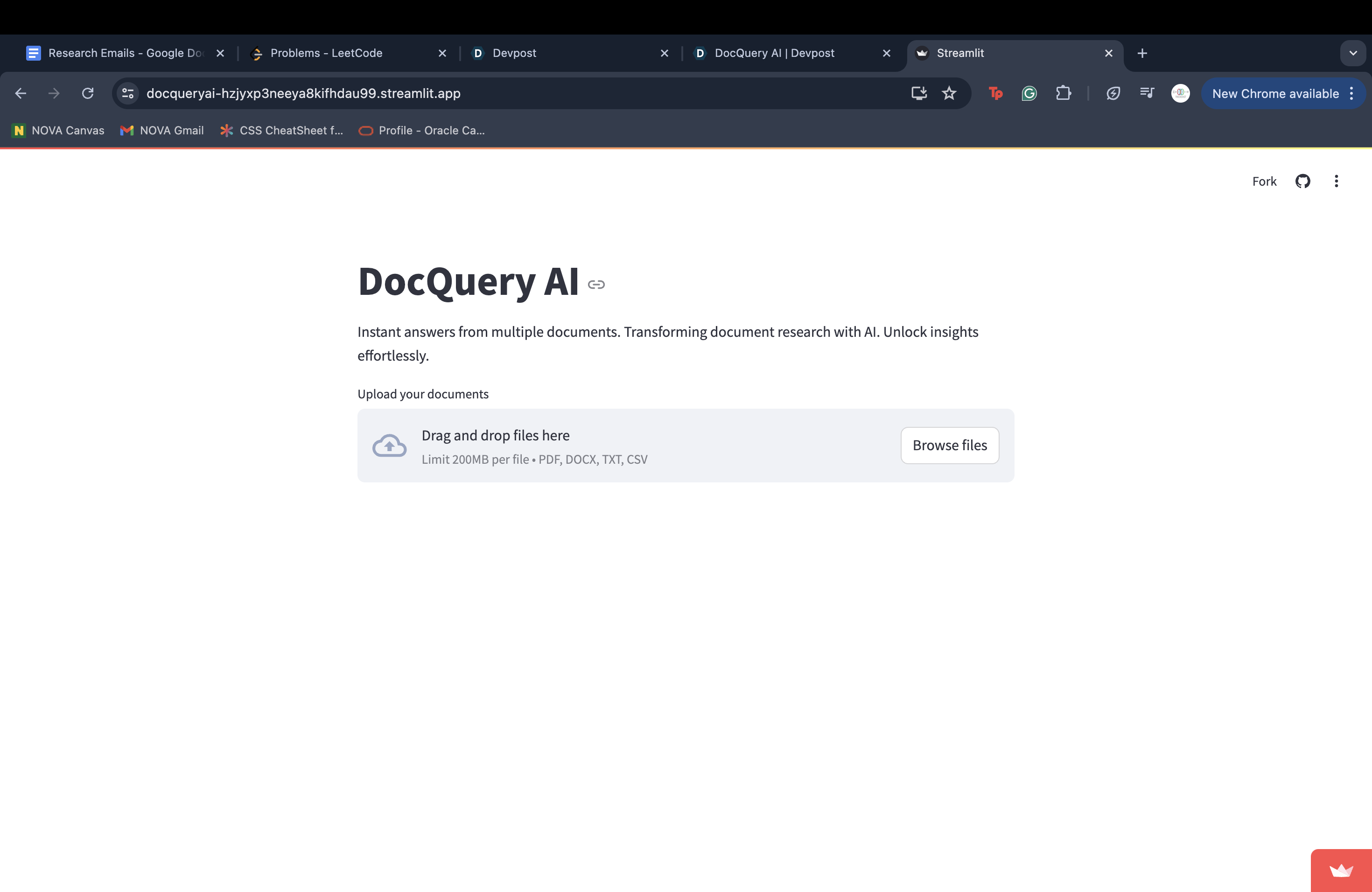Click the install app icon in address bar
This screenshot has height=892, width=1372.
(x=919, y=93)
